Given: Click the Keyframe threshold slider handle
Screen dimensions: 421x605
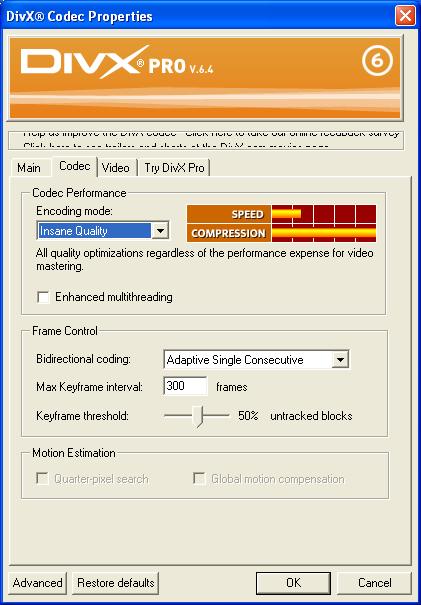Looking at the screenshot, I should (198, 416).
